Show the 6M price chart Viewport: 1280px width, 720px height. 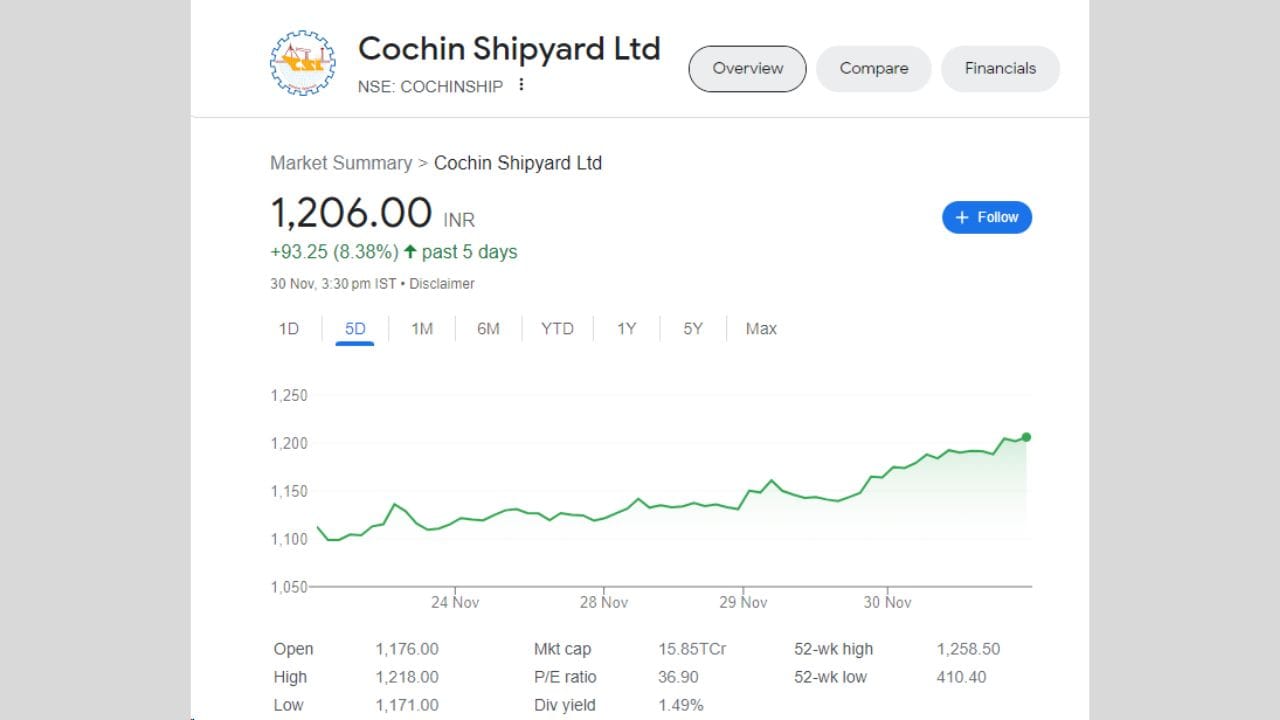tap(488, 329)
